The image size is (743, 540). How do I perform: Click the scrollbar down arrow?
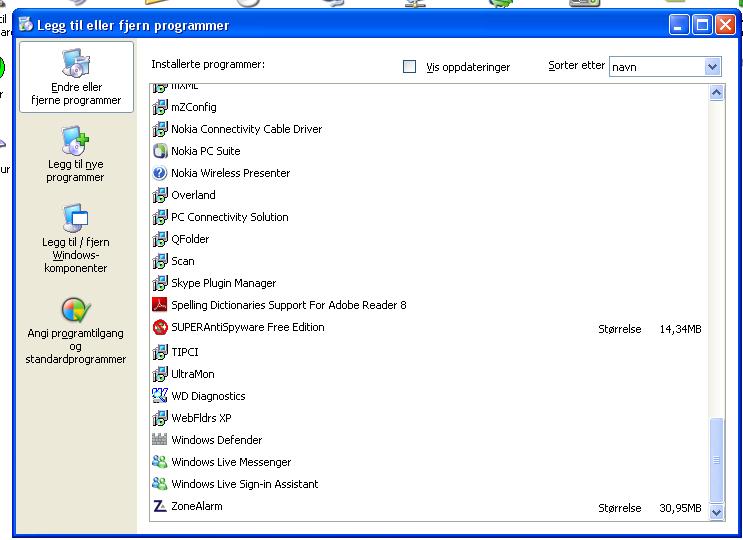pyautogui.click(x=716, y=512)
